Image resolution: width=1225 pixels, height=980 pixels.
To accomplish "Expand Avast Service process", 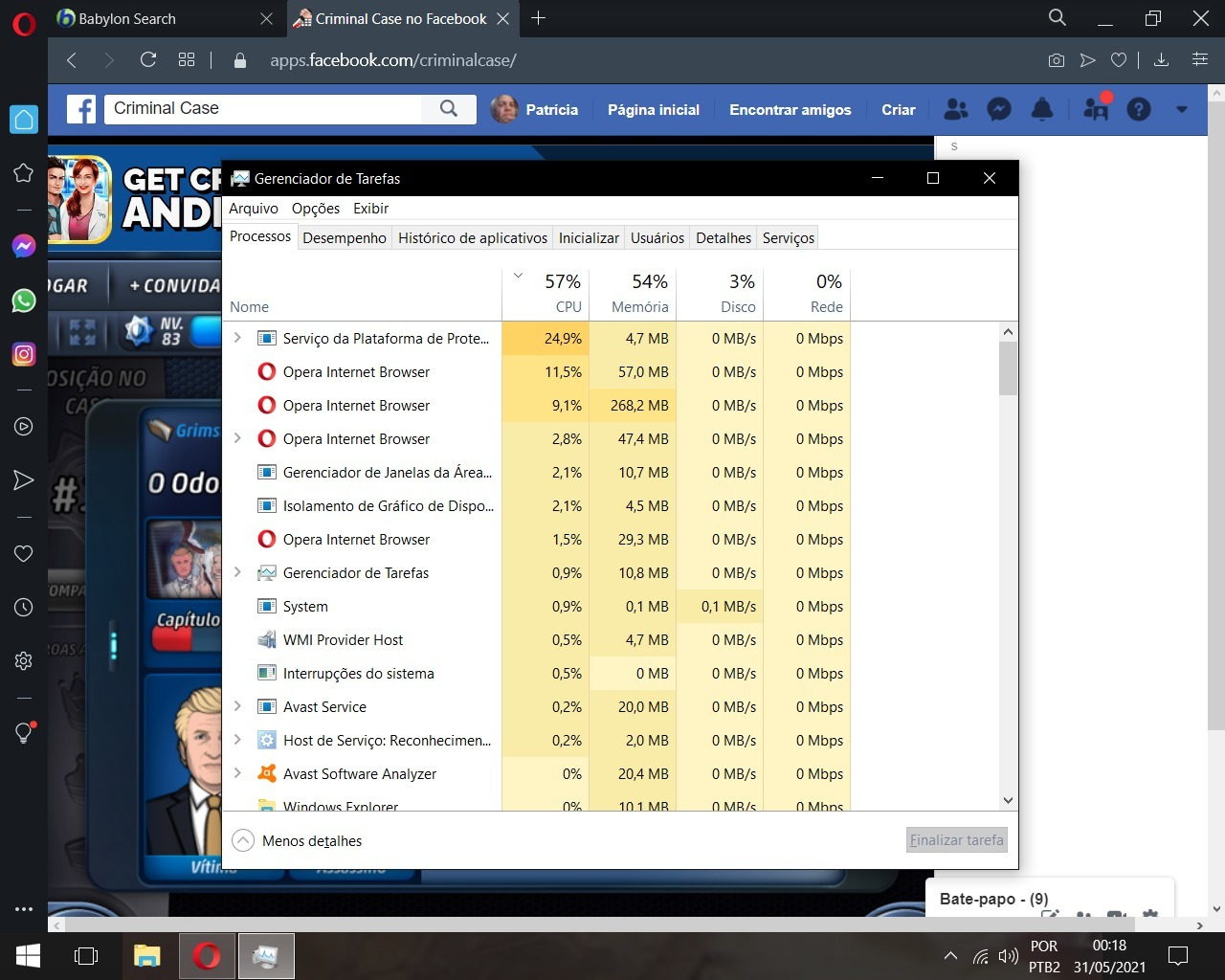I will pos(238,706).
